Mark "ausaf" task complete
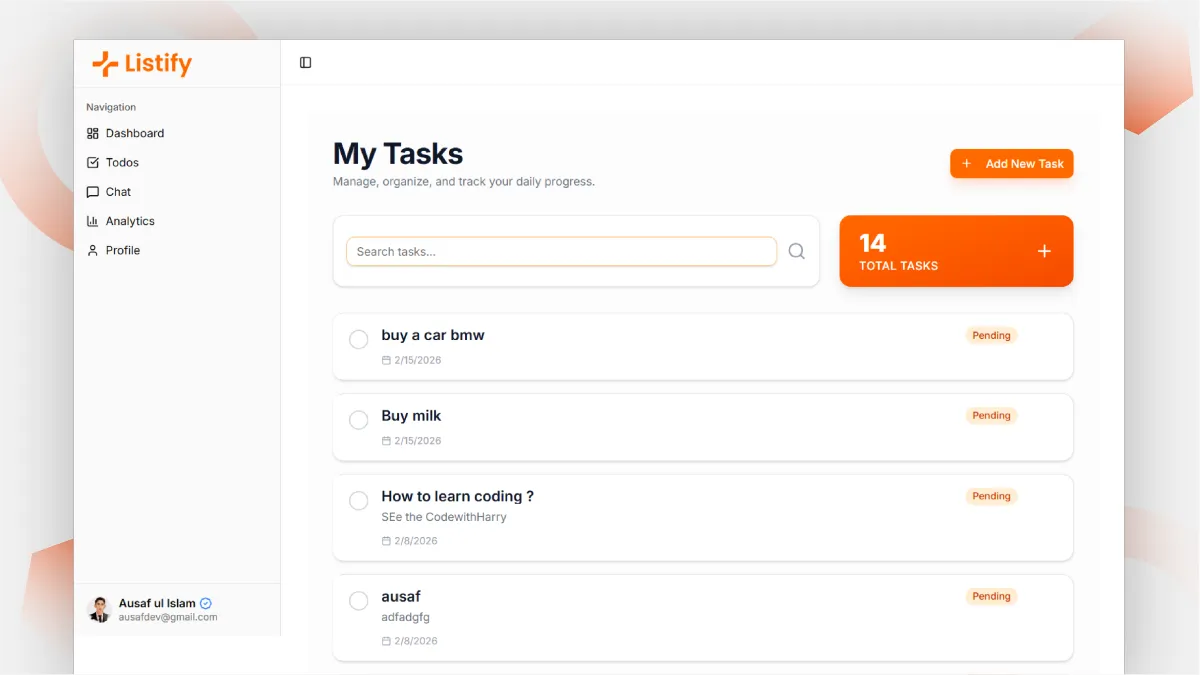This screenshot has width=1200, height=675. tap(358, 600)
